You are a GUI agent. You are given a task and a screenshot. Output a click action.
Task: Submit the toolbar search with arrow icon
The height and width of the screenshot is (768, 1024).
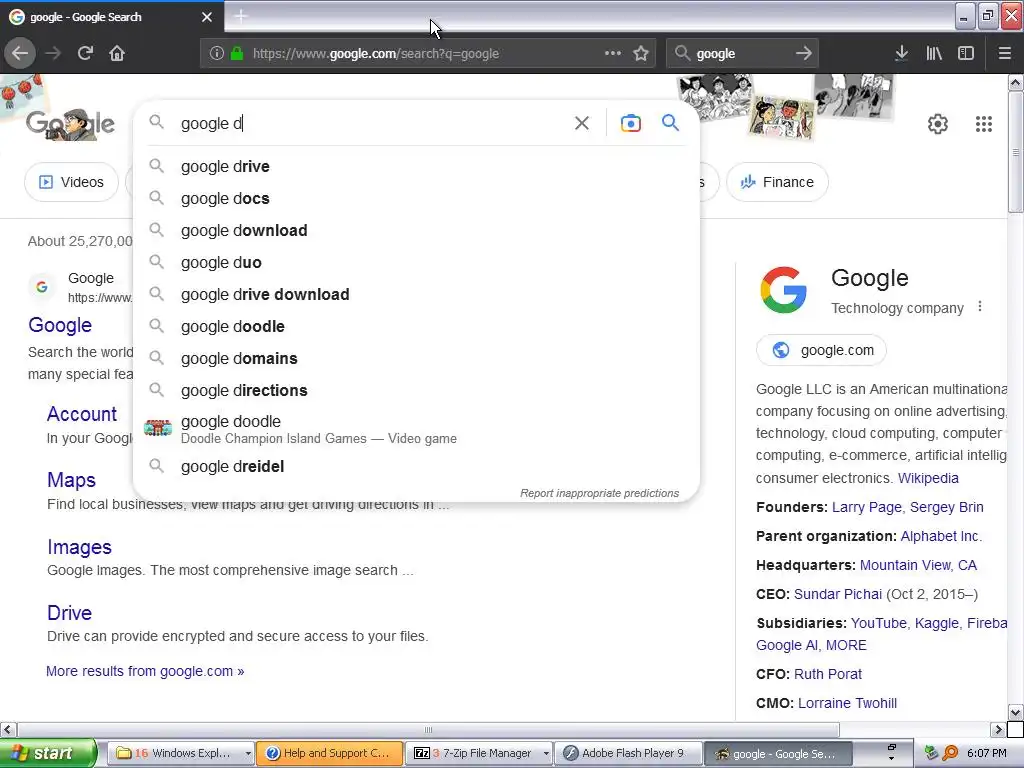pos(804,53)
